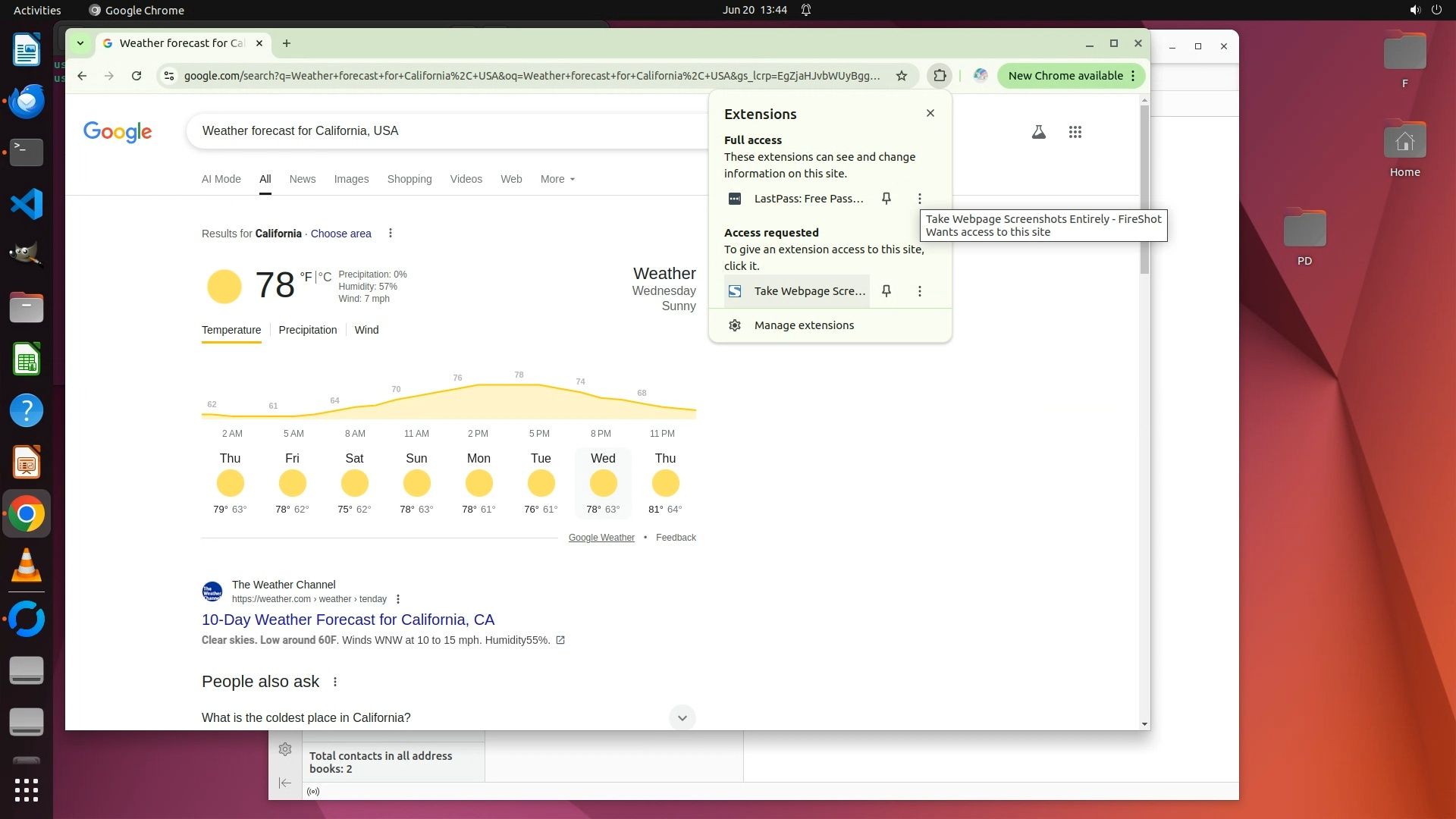Click the Google search input field
This screenshot has height=819, width=1456.
pyautogui.click(x=447, y=131)
